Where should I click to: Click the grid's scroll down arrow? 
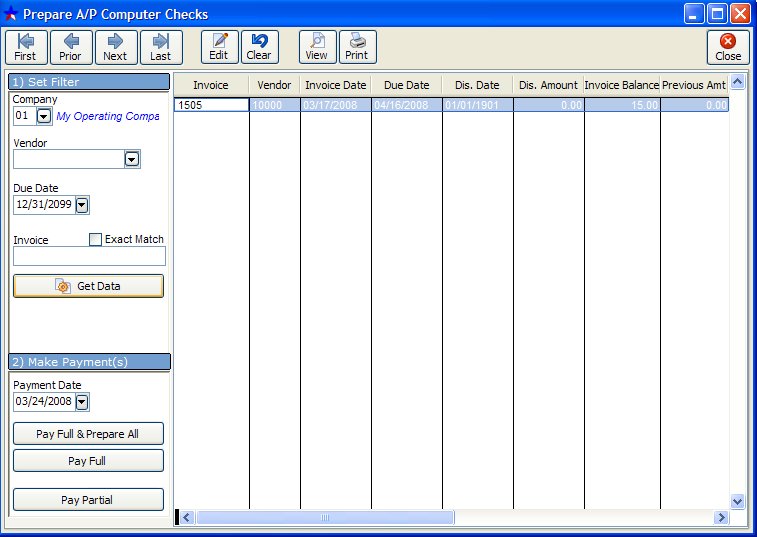[x=737, y=501]
